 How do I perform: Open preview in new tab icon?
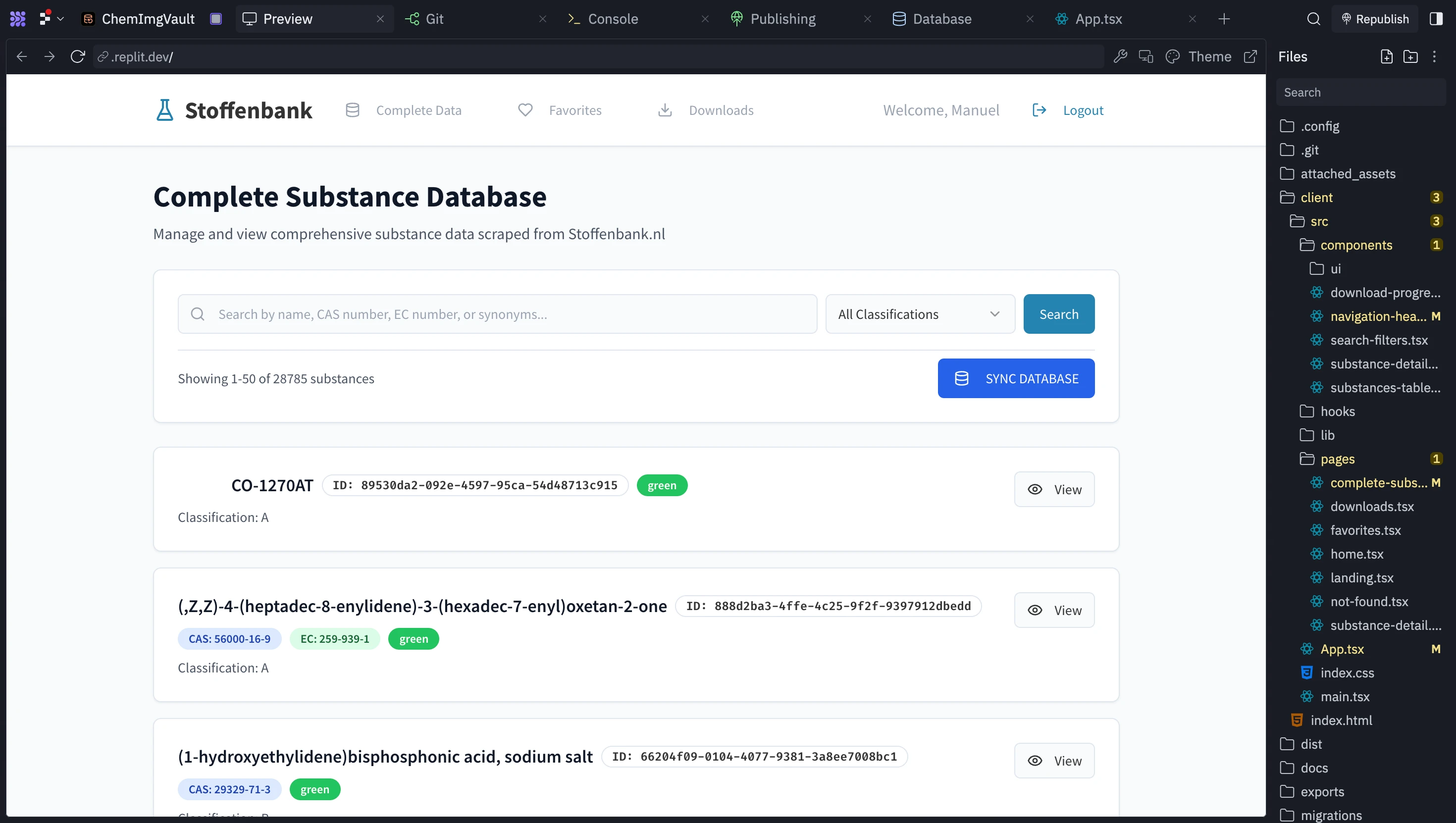(1250, 56)
